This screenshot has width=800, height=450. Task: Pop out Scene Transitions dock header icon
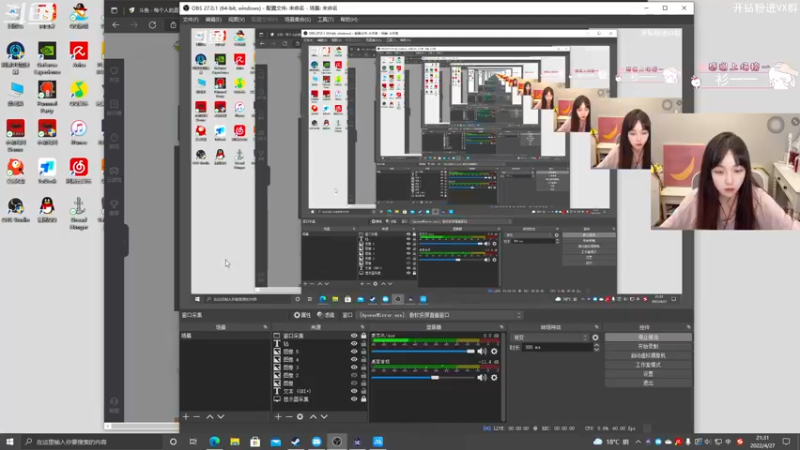coord(596,327)
